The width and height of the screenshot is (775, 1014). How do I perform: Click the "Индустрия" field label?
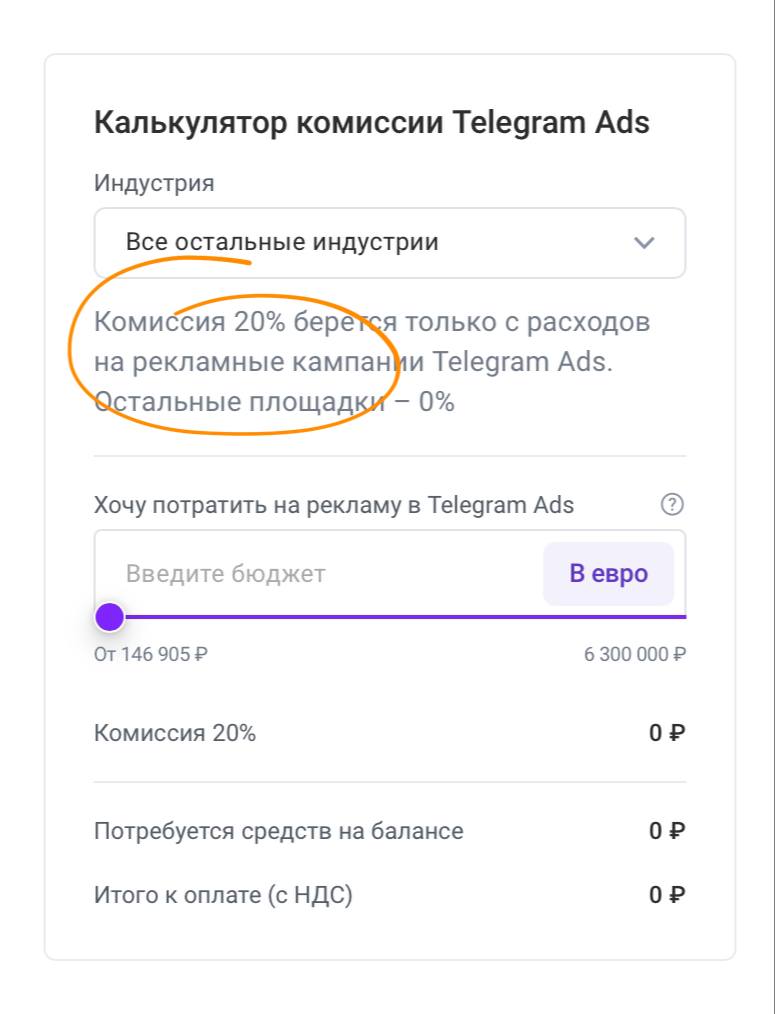pyautogui.click(x=154, y=183)
